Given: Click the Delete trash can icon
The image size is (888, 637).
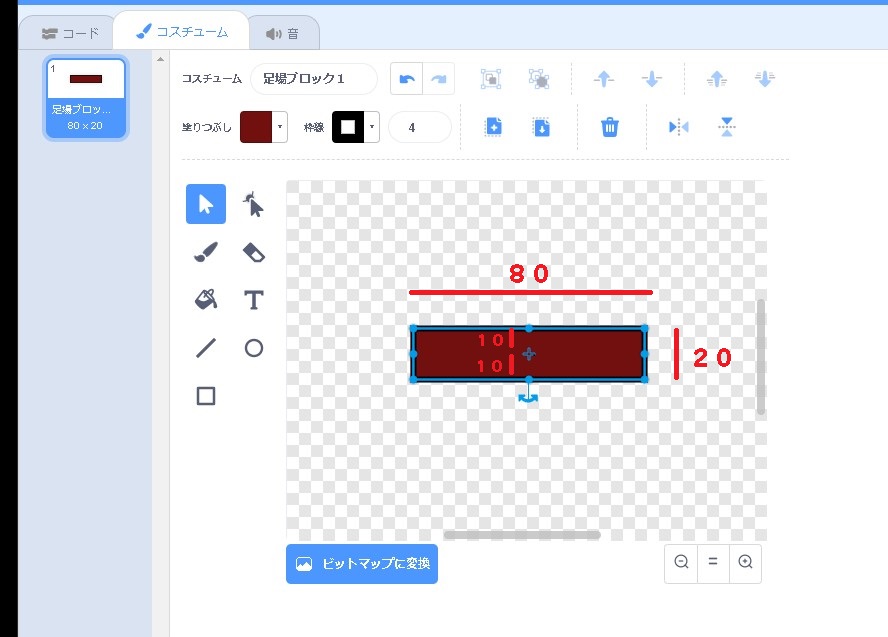Looking at the screenshot, I should coord(610,127).
